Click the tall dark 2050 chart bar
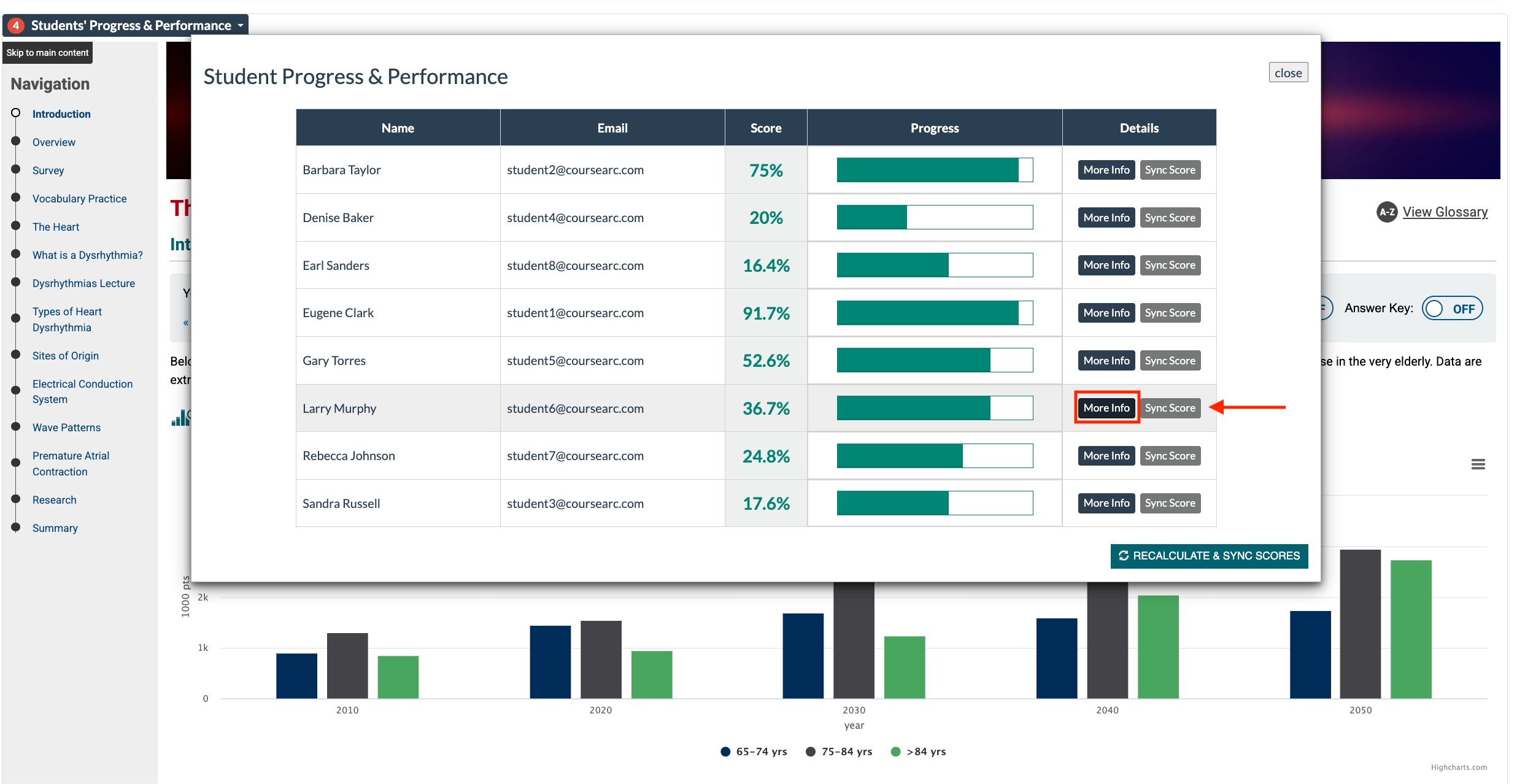 click(1360, 624)
